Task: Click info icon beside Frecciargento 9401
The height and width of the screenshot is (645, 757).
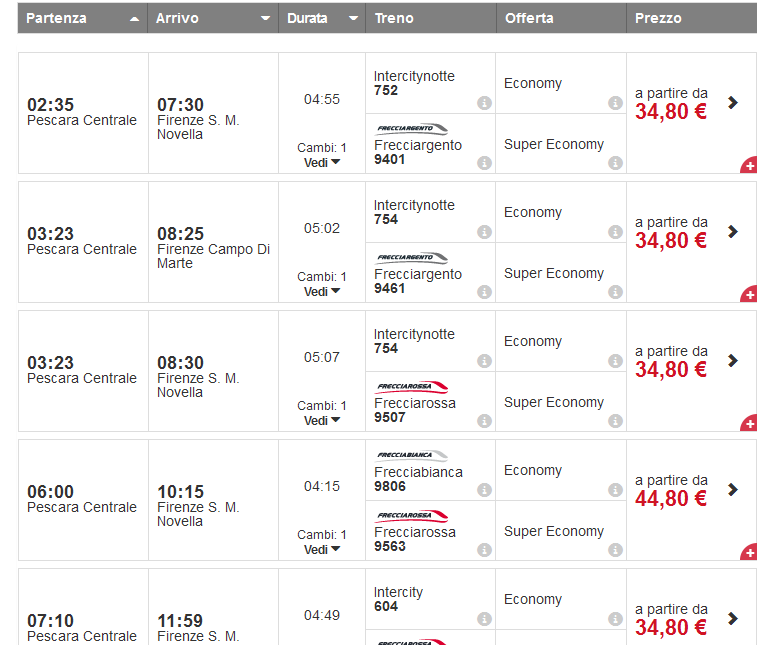Action: point(484,163)
